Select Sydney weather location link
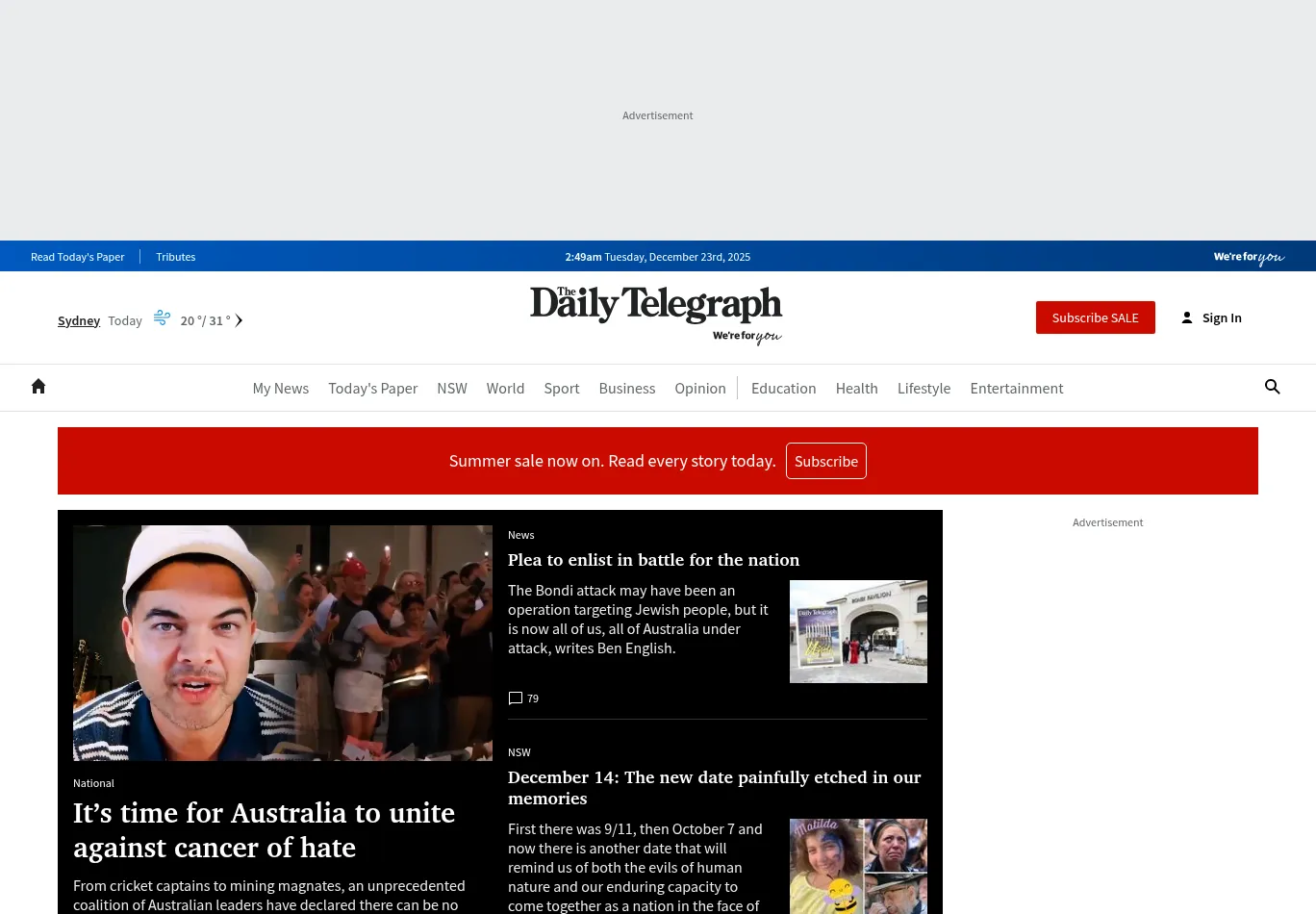This screenshot has width=1316, height=914. 79,320
